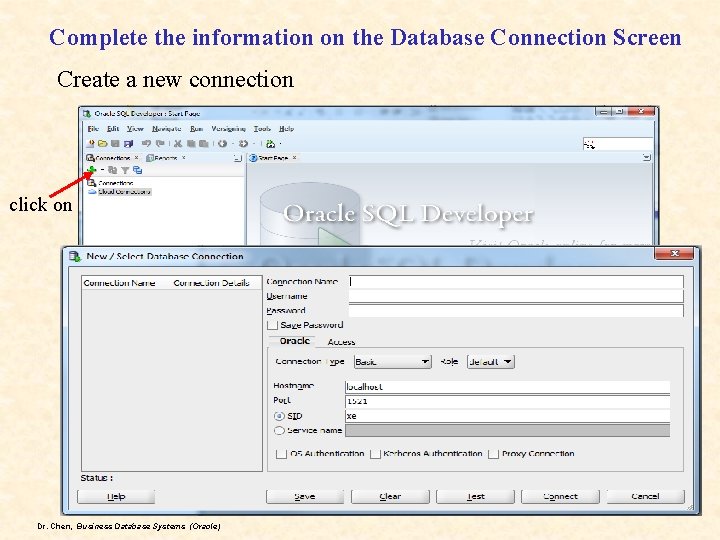This screenshot has height=540, width=720.
Task: Select the SID radio button
Action: 279,416
